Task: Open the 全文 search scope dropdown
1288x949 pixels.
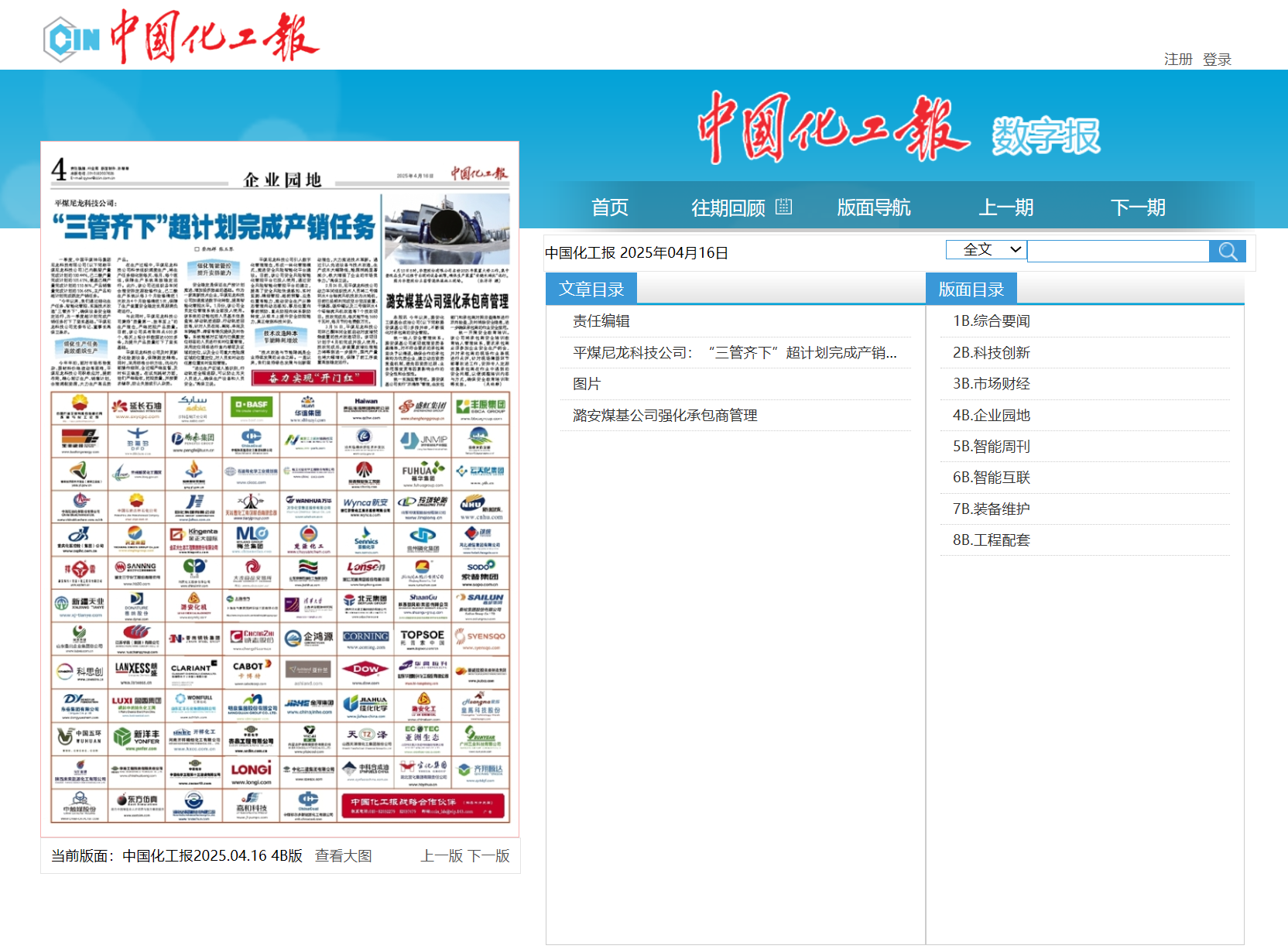Action: 985,249
